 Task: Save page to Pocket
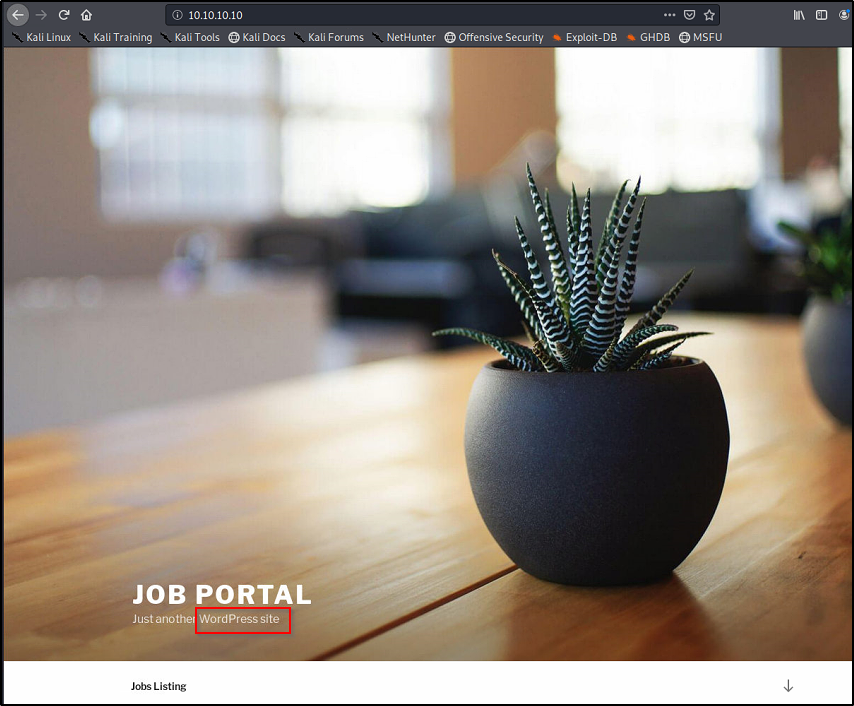pos(690,15)
